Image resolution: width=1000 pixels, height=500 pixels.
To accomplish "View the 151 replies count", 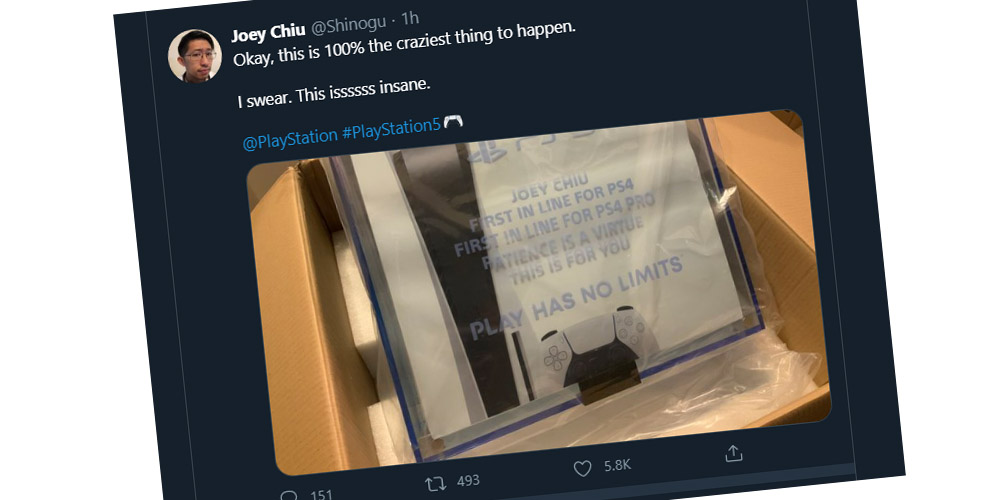I will coord(322,495).
